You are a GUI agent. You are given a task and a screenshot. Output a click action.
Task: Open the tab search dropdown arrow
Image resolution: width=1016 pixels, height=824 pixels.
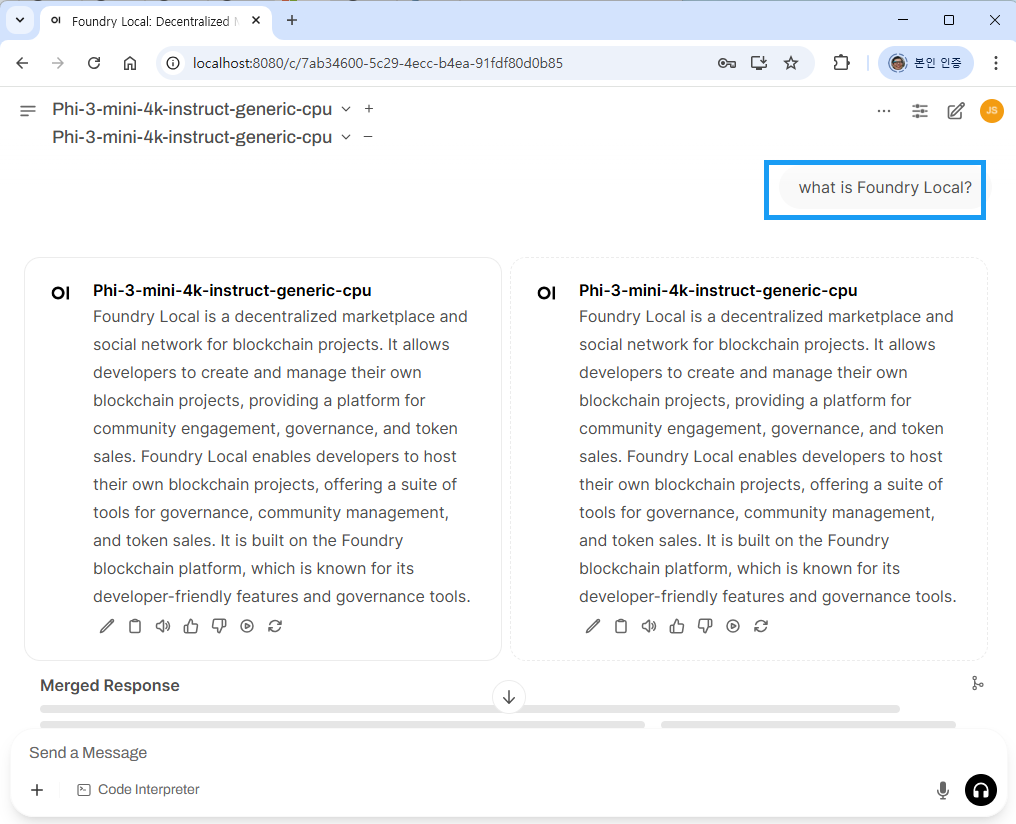tap(20, 20)
